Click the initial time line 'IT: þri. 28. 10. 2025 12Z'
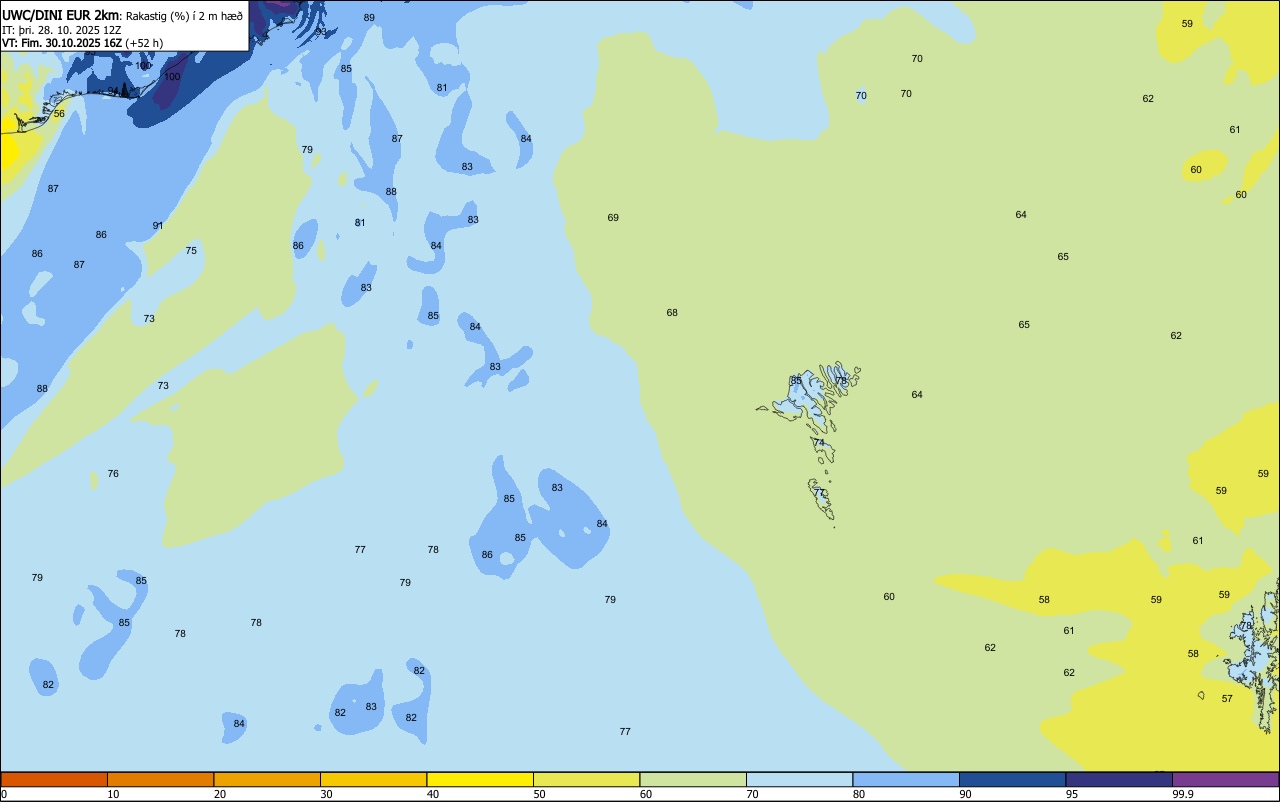 point(61,30)
